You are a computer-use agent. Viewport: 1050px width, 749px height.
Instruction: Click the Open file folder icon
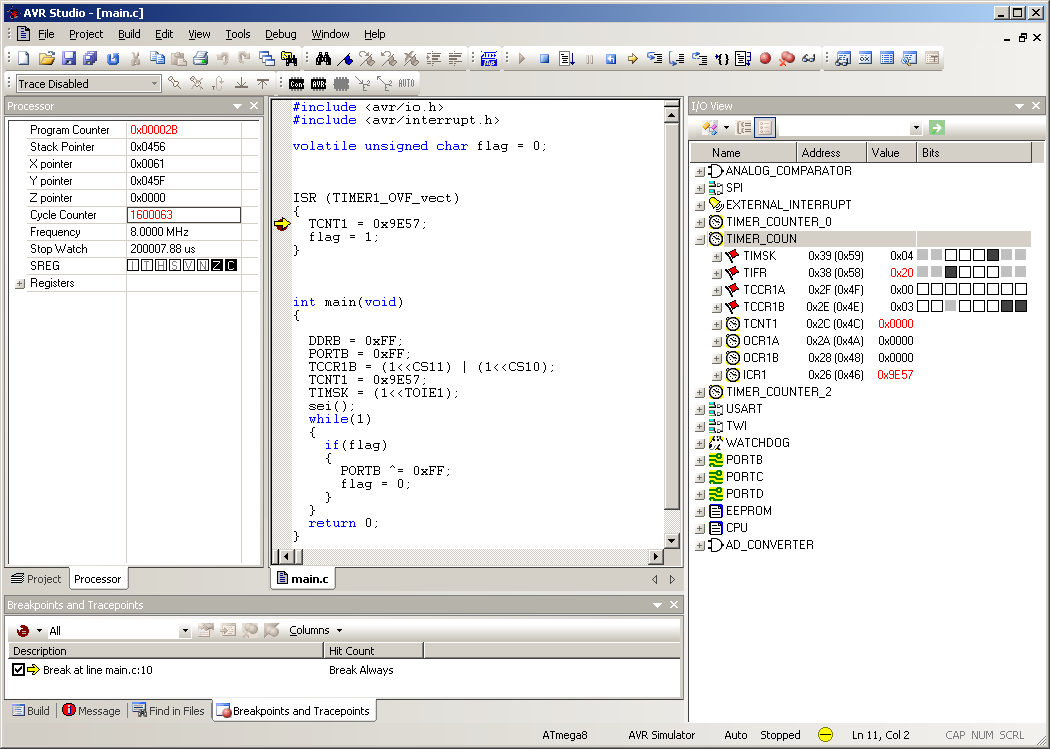[x=46, y=59]
